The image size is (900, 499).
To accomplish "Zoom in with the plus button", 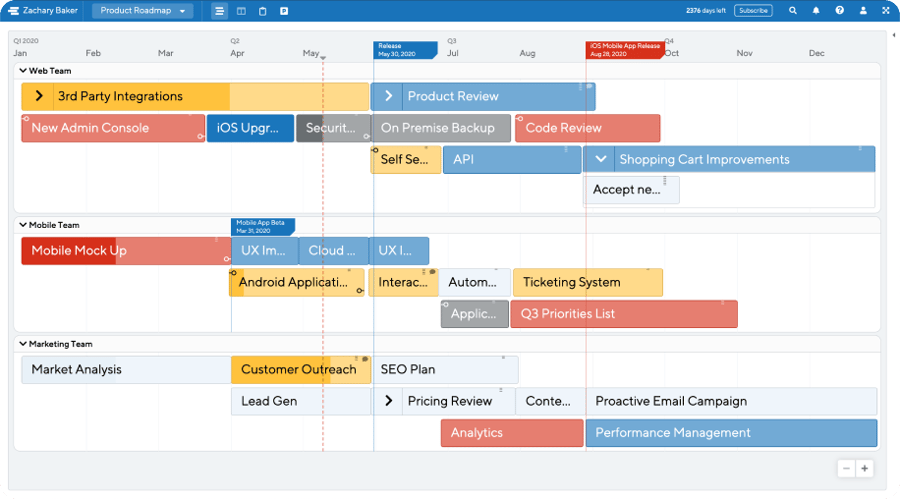I will (864, 469).
